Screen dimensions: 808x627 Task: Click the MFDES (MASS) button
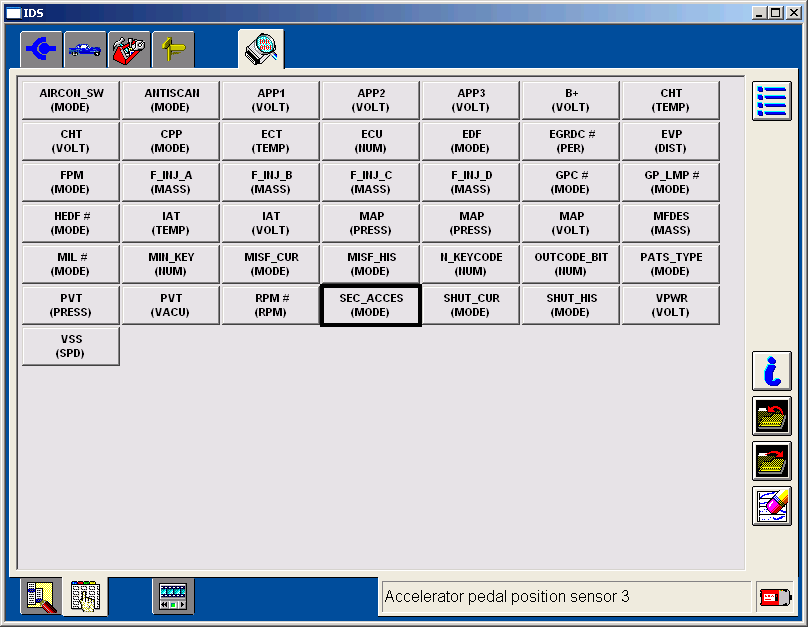click(x=671, y=223)
